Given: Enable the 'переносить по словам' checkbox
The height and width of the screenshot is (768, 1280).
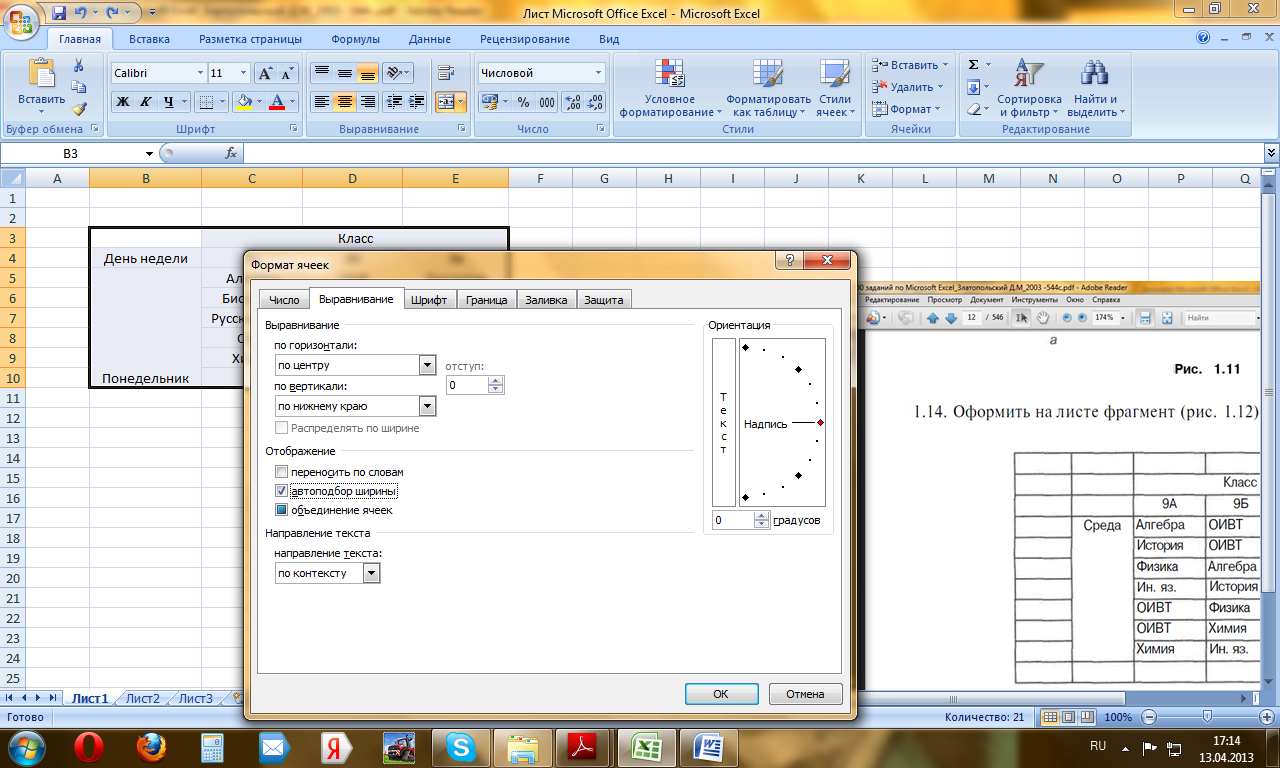Looking at the screenshot, I should tap(281, 472).
